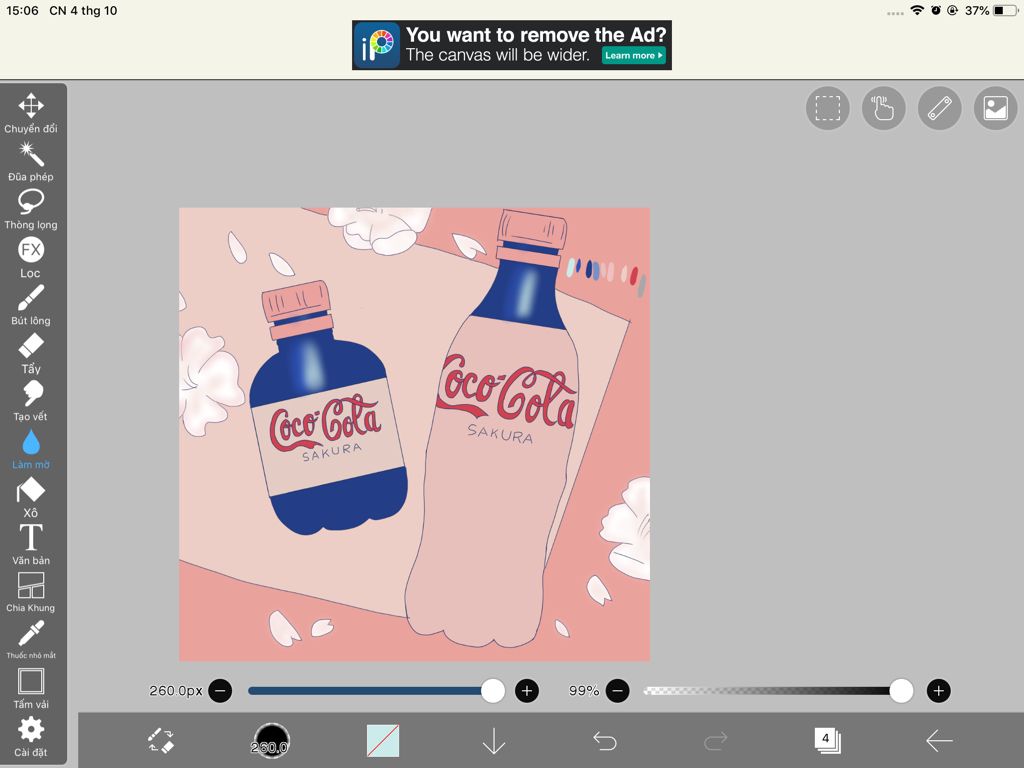1024x768 pixels.
Task: Increase brush size with plus button
Action: (527, 691)
